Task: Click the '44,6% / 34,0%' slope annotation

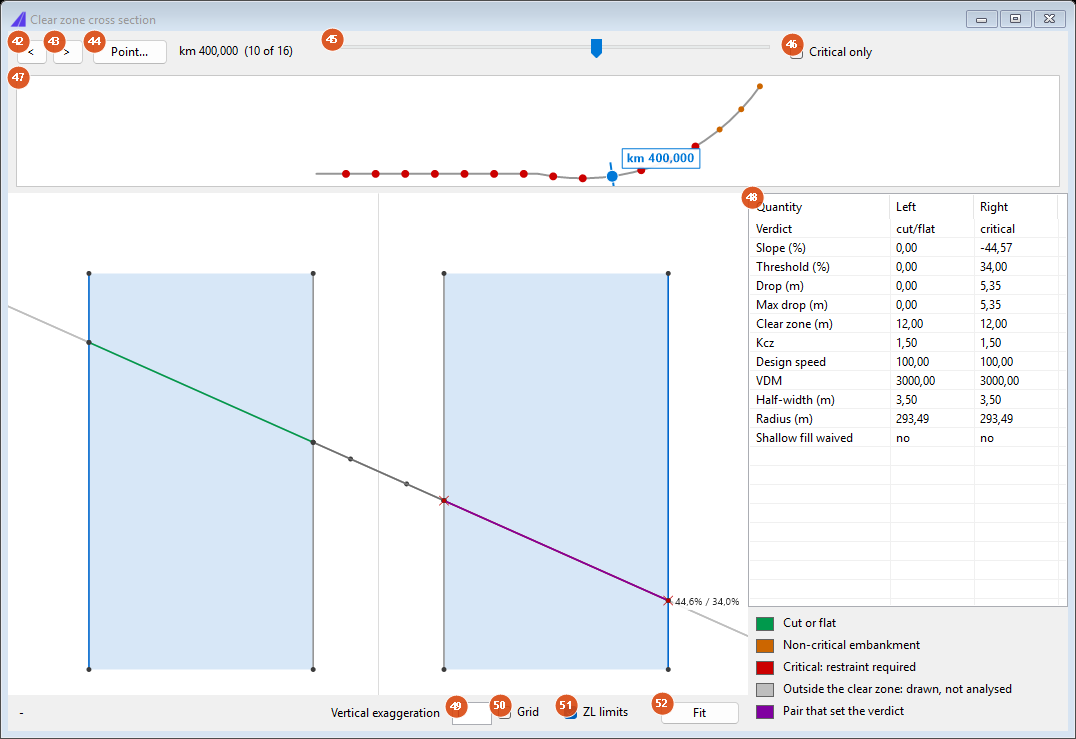Action: coord(707,602)
